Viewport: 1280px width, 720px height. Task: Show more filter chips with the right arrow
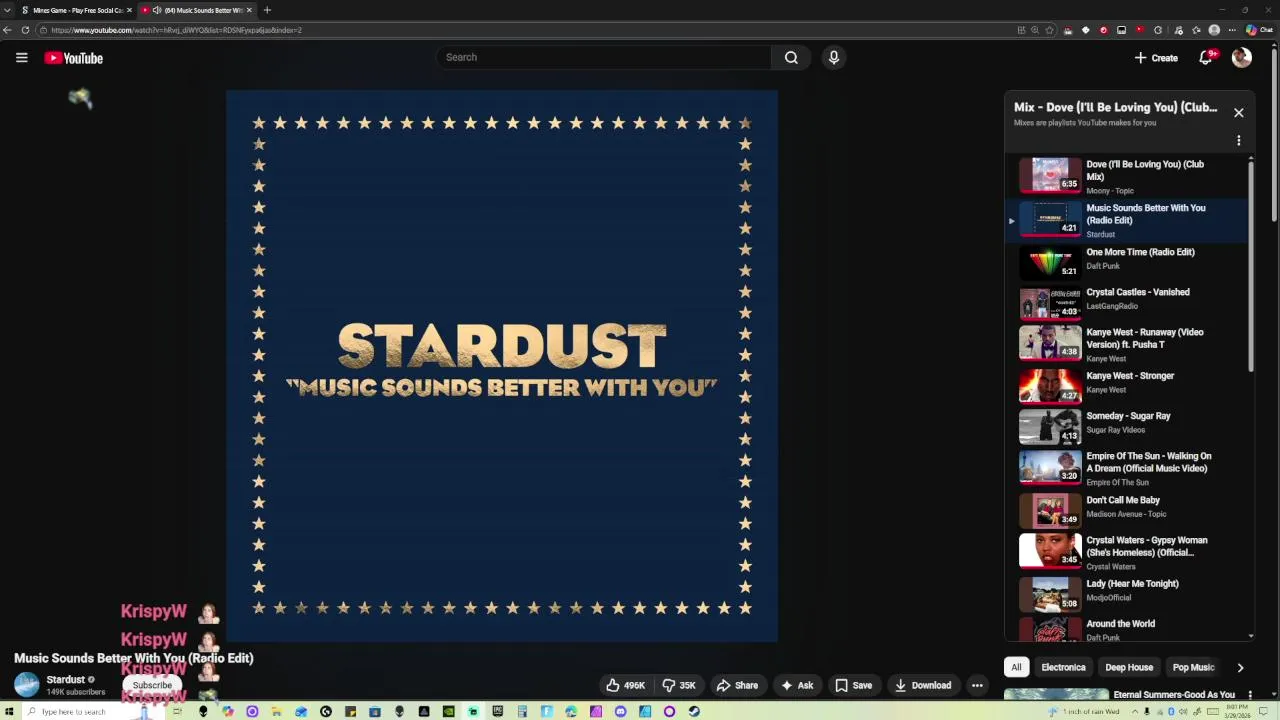[x=1240, y=667]
